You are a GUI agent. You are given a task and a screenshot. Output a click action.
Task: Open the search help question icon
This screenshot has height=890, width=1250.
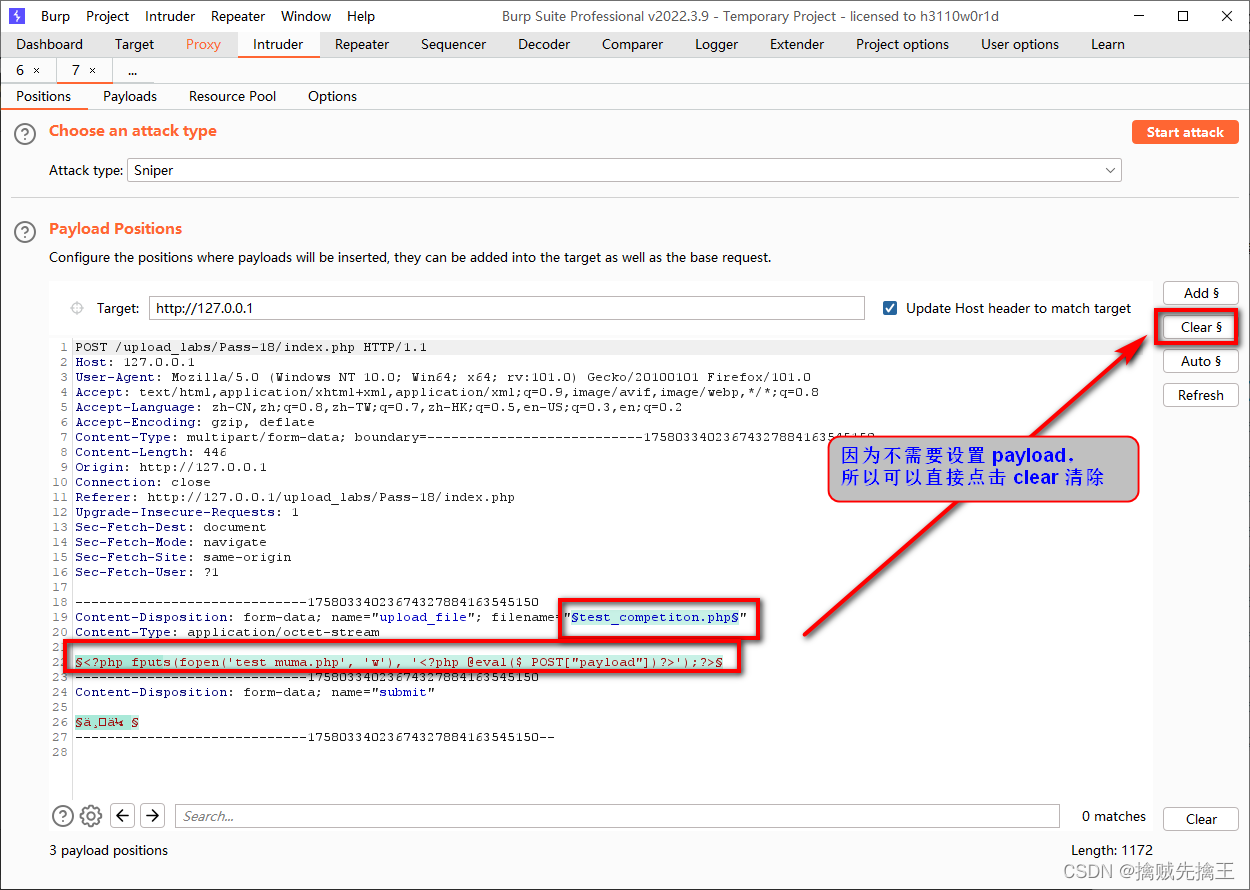pos(62,816)
